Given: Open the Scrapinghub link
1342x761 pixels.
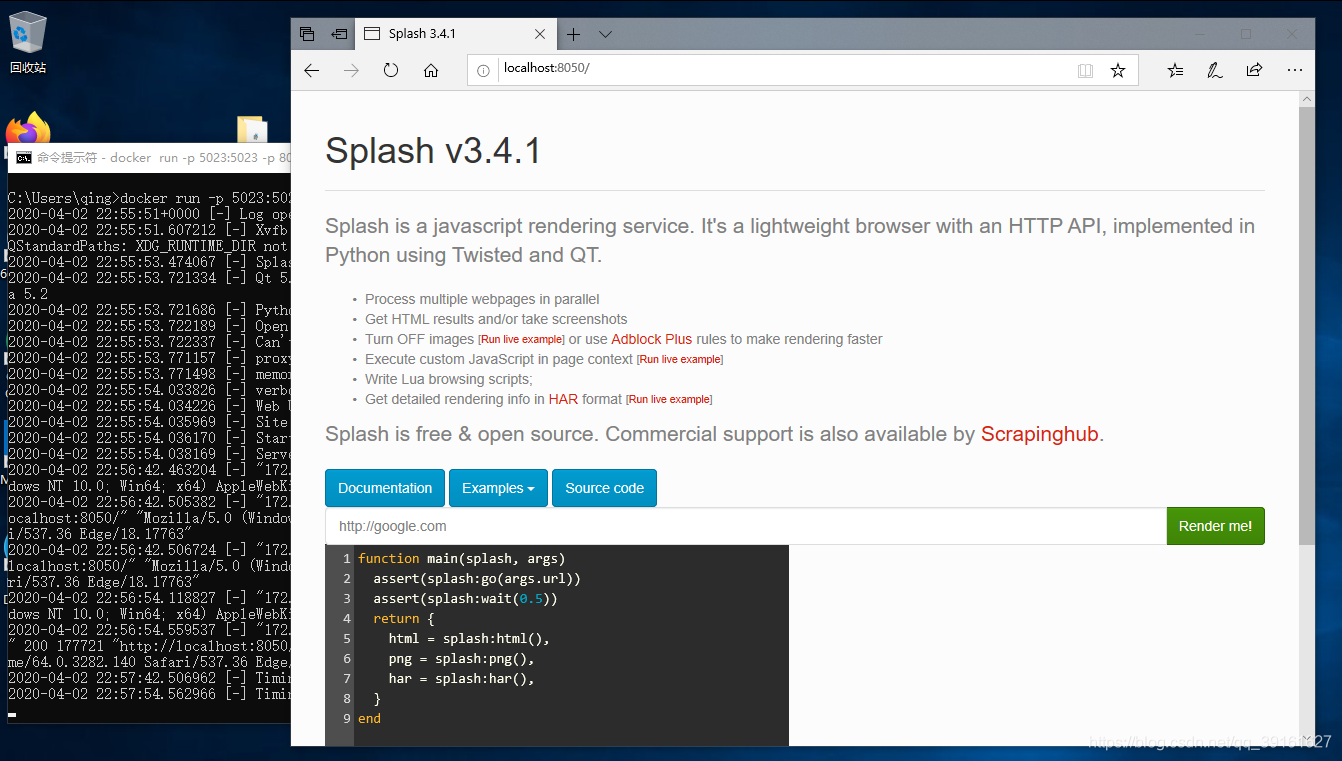Looking at the screenshot, I should coord(1039,434).
